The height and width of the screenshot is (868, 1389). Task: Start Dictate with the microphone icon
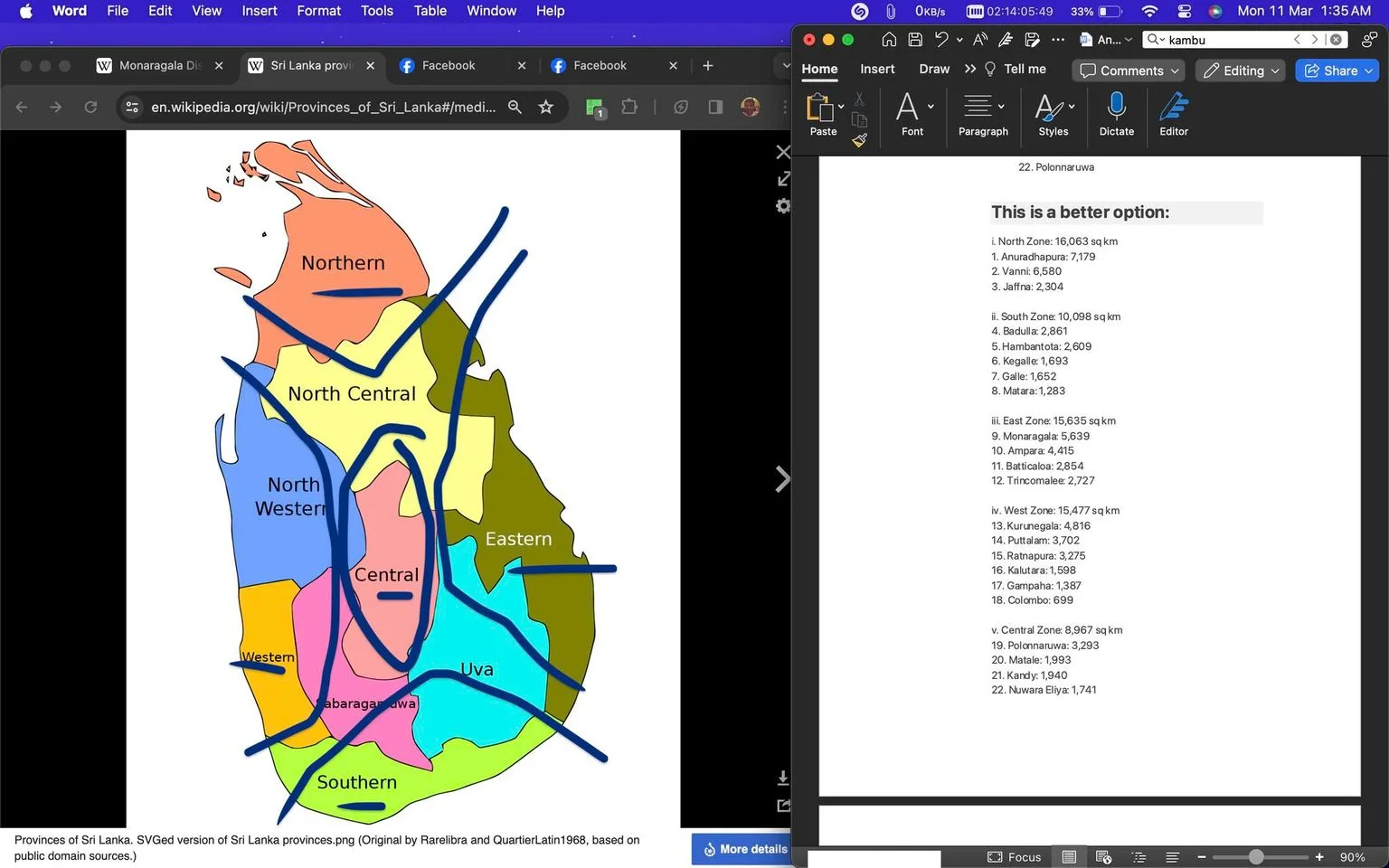coord(1117,114)
